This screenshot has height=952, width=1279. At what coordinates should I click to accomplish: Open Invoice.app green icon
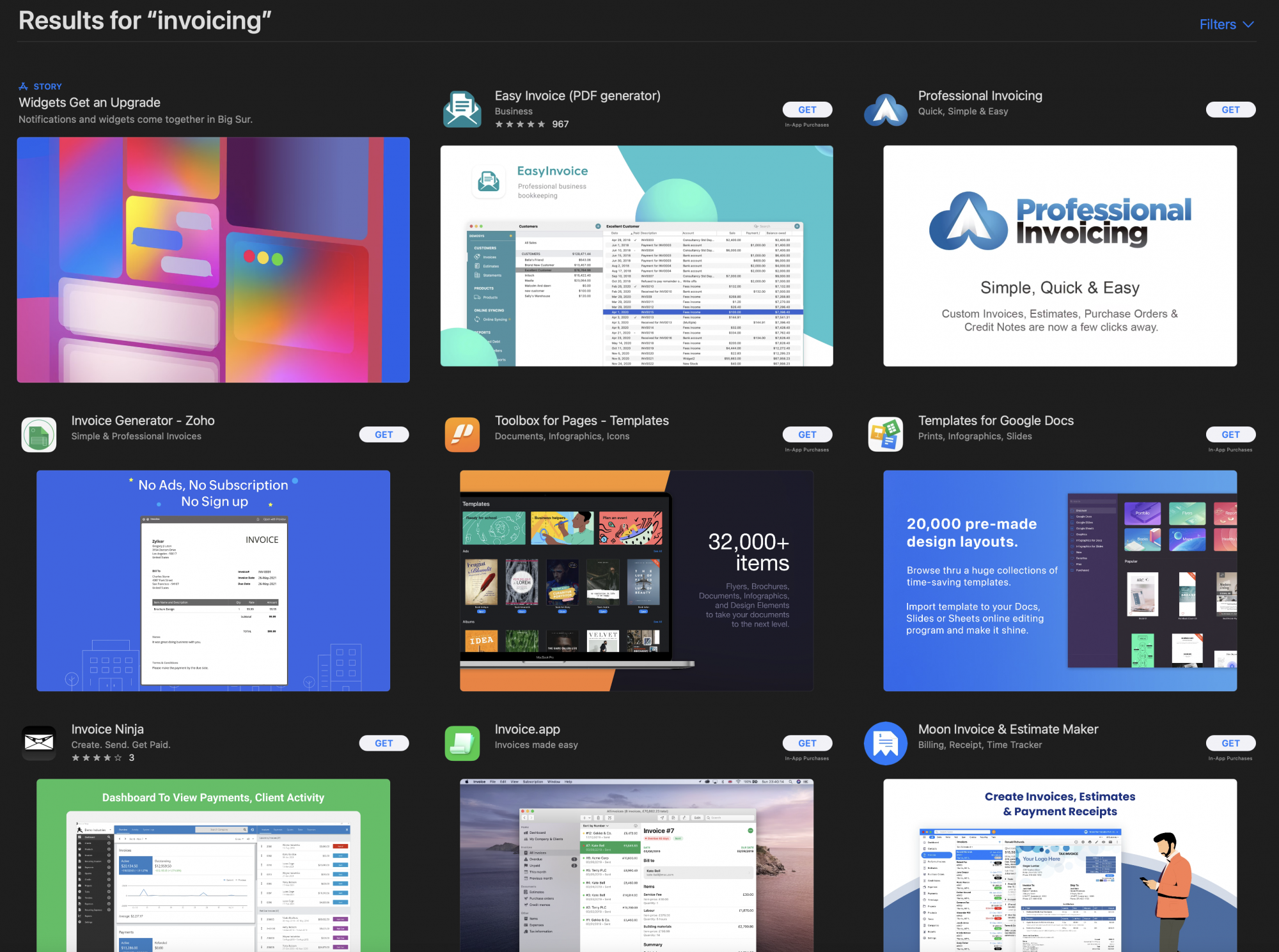point(462,743)
